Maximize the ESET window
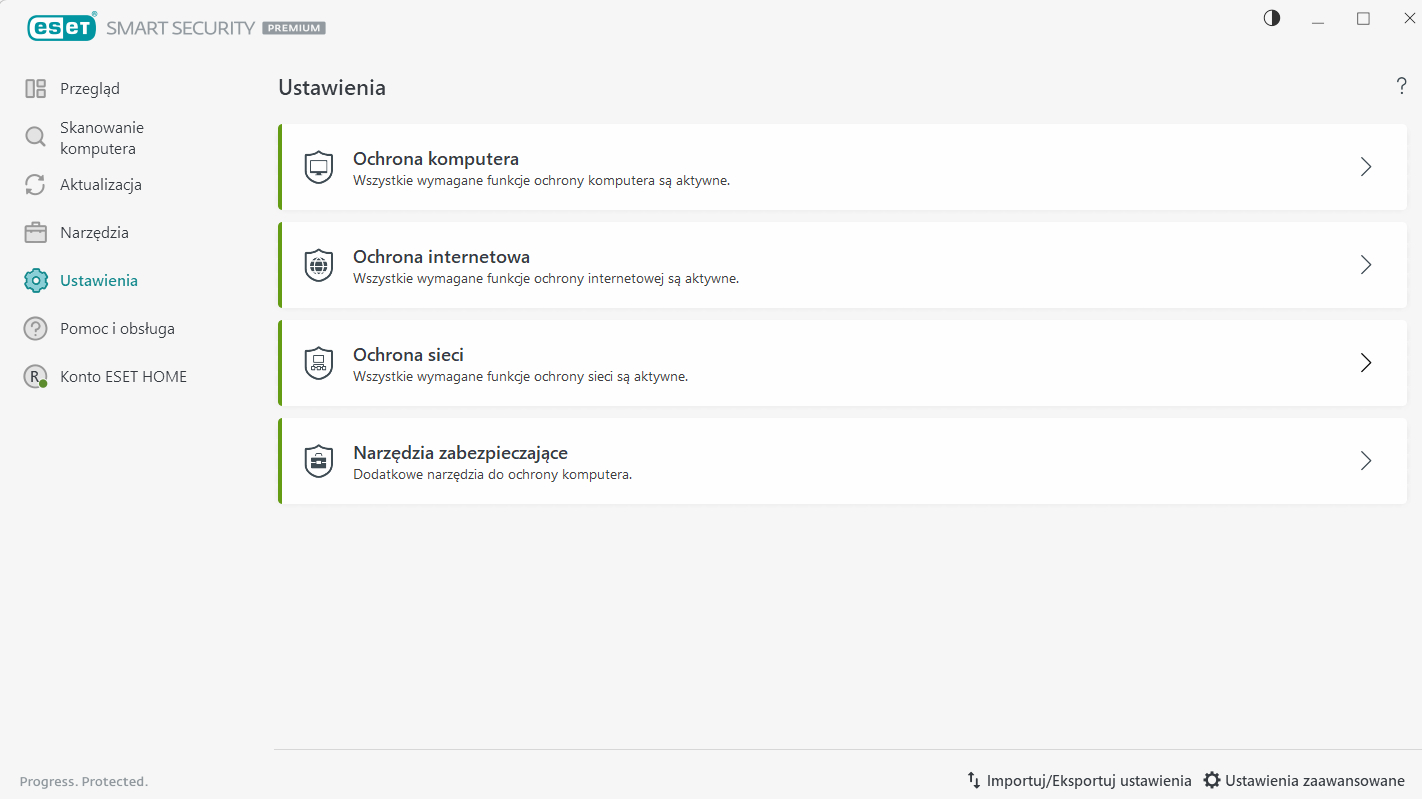This screenshot has height=799, width=1422. coord(1363,18)
